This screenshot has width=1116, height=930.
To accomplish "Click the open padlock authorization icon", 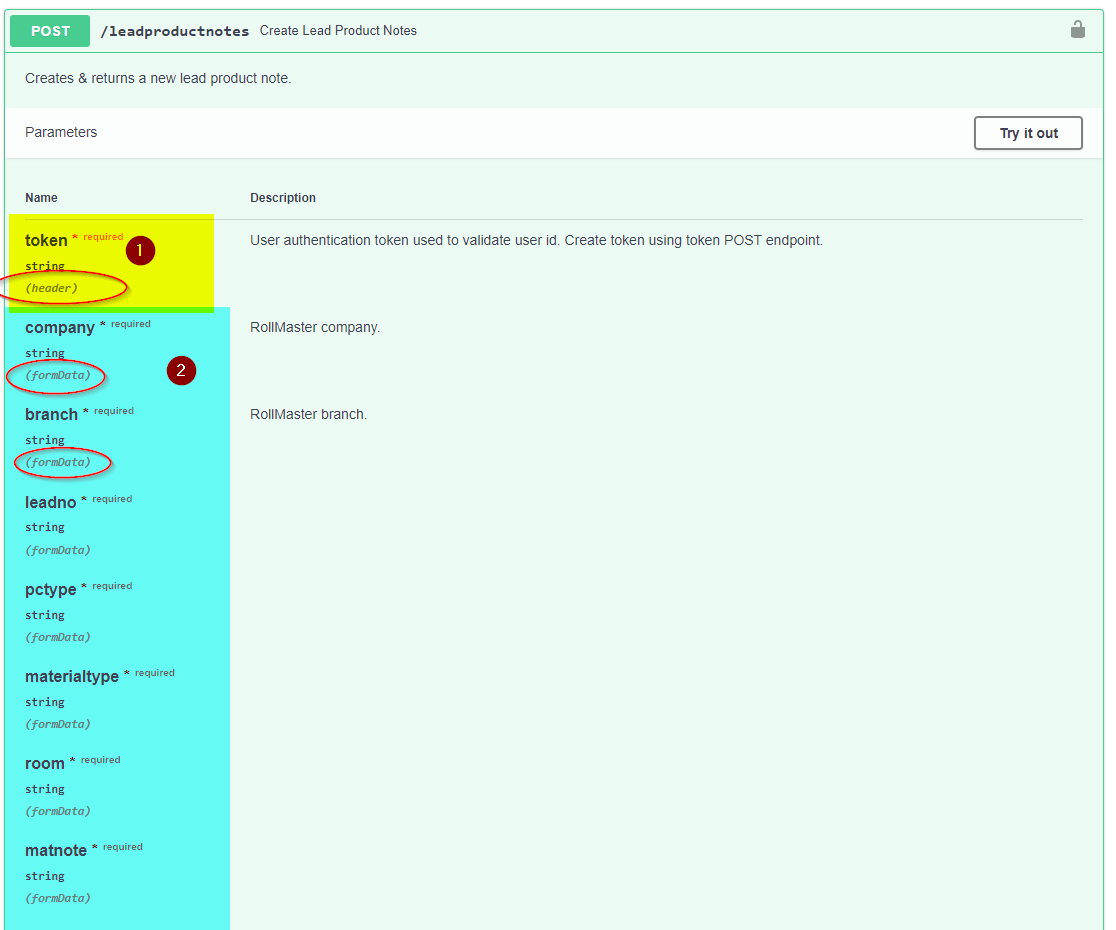I will 1078,30.
